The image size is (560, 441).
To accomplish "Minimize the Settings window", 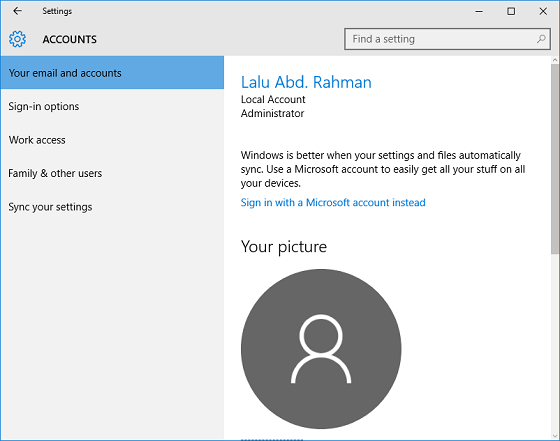I will (x=479, y=11).
